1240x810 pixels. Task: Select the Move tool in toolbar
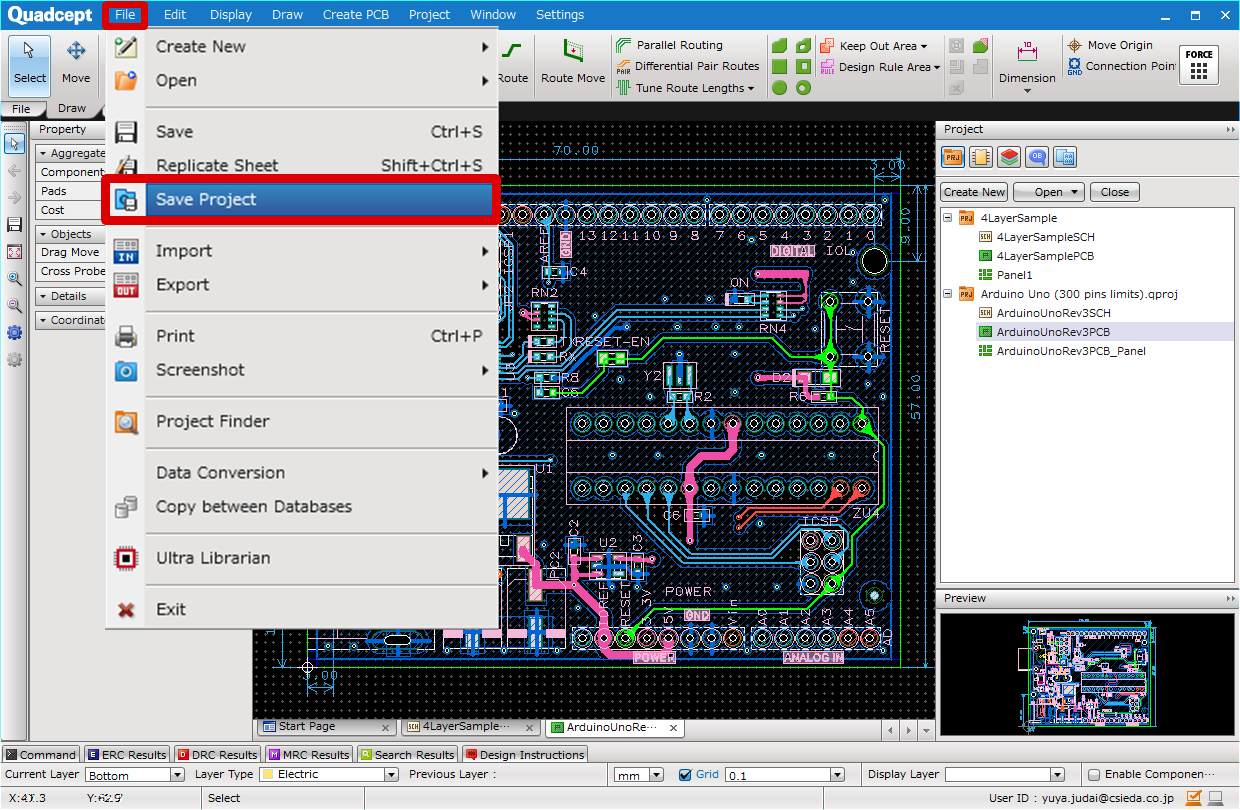click(76, 62)
